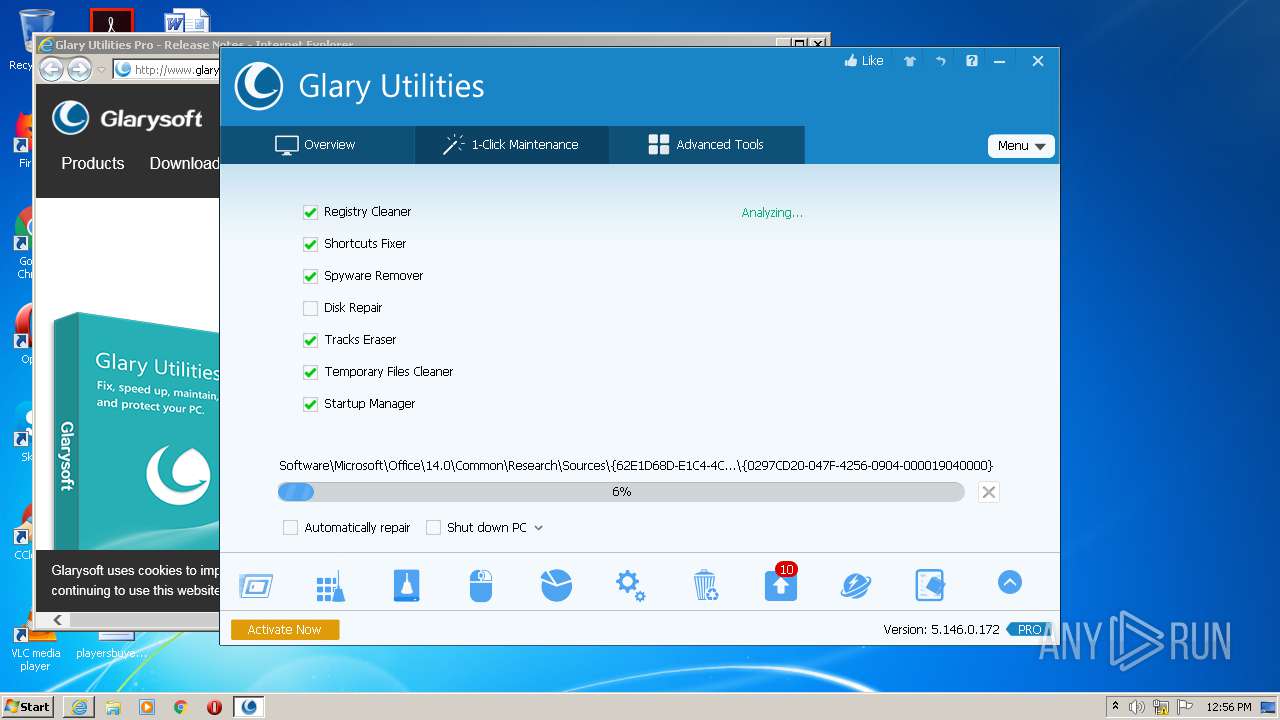
Task: Uncheck the Shortcuts Fixer checkbox
Action: coord(310,244)
